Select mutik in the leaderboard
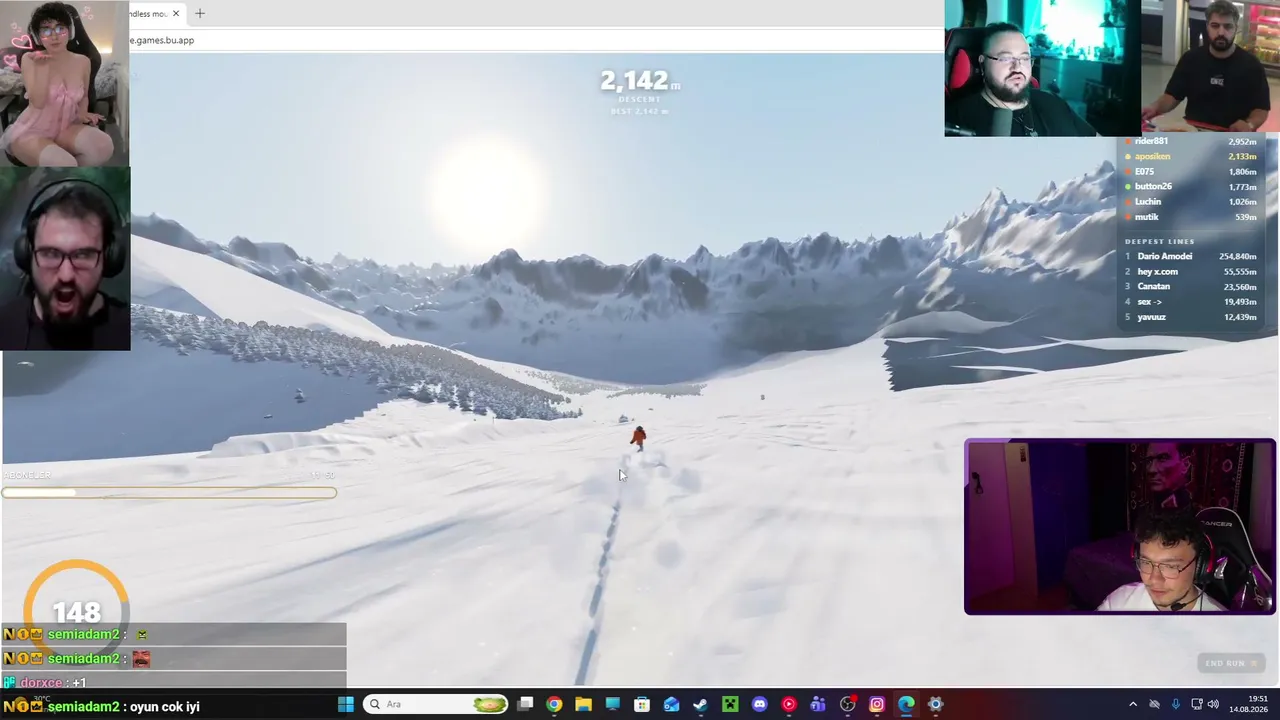 coord(1190,216)
